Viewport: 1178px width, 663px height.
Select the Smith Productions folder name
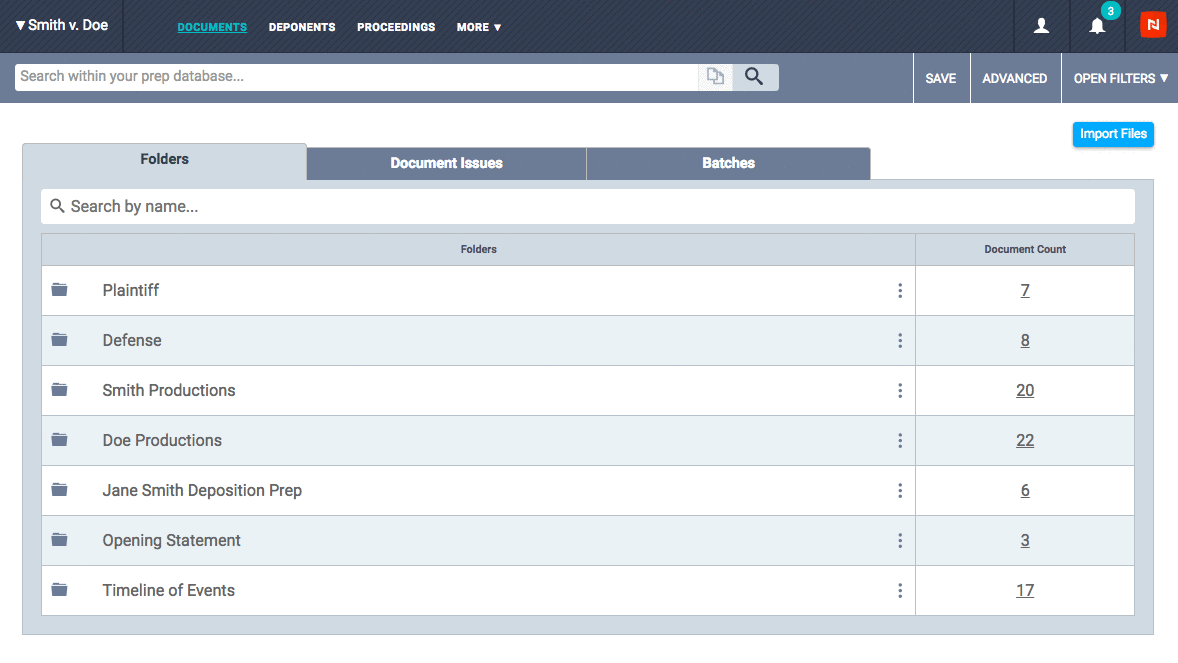pos(169,390)
